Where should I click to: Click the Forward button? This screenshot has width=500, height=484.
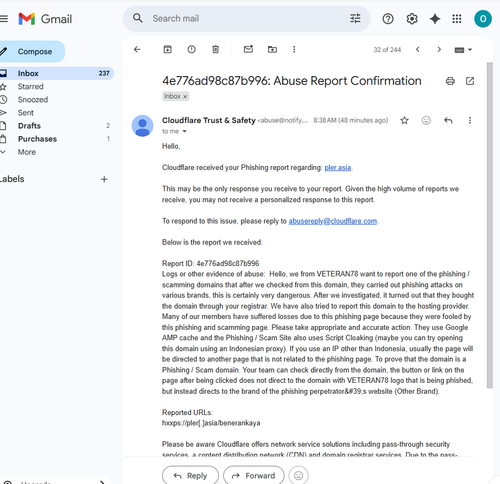coord(254,475)
